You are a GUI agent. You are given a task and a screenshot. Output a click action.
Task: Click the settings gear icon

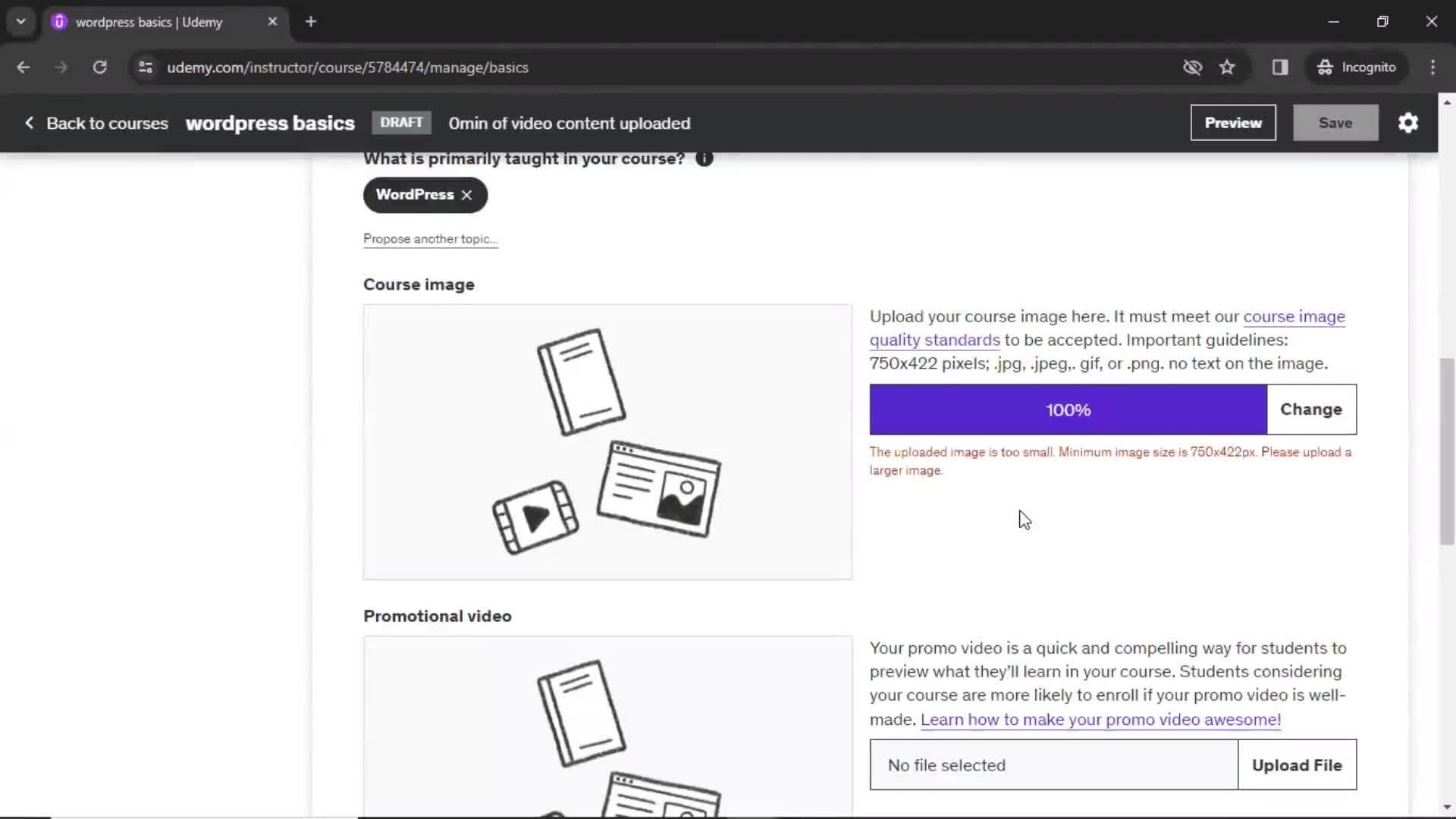pos(1409,122)
